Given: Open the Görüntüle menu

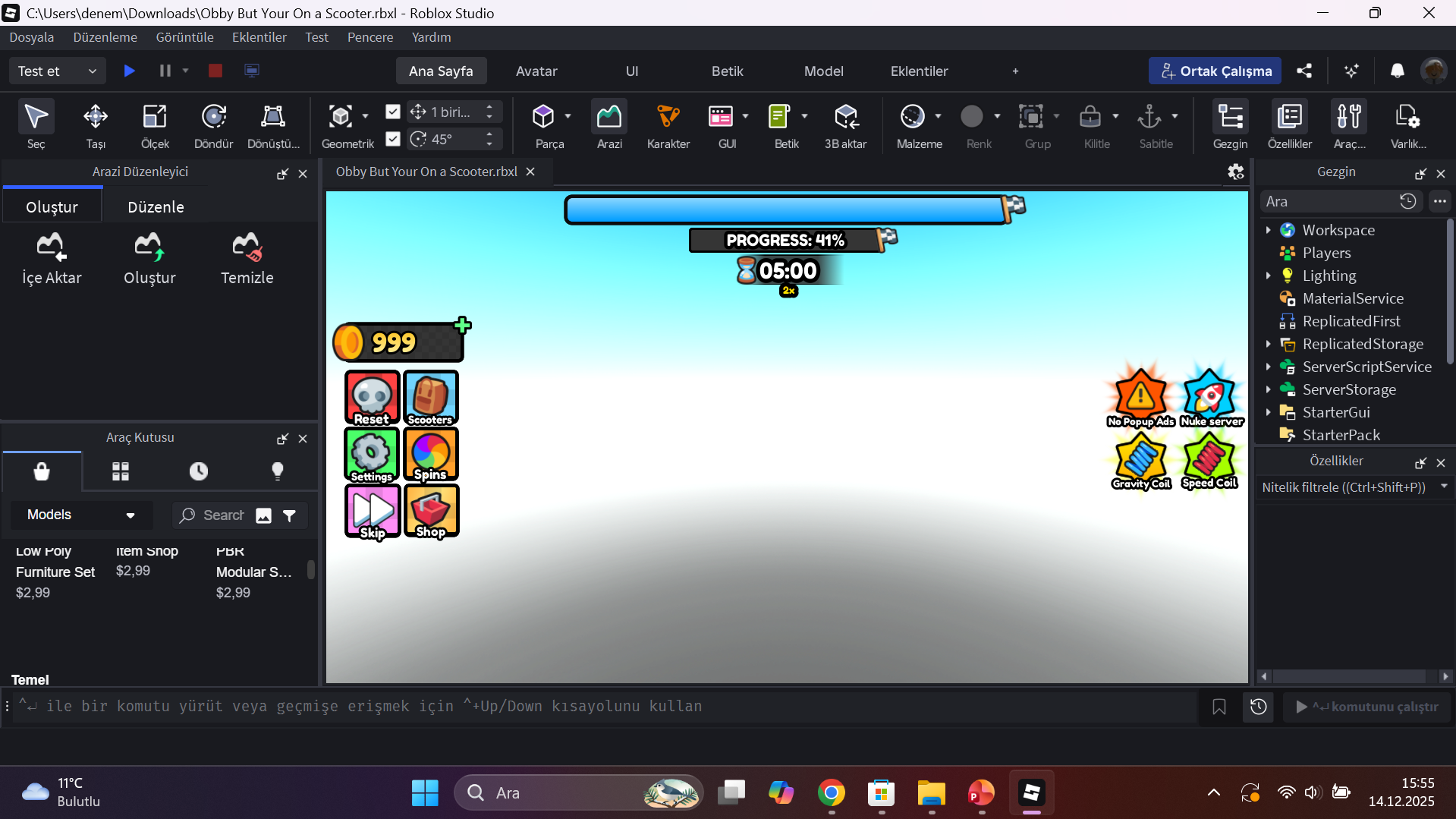Looking at the screenshot, I should pyautogui.click(x=184, y=37).
